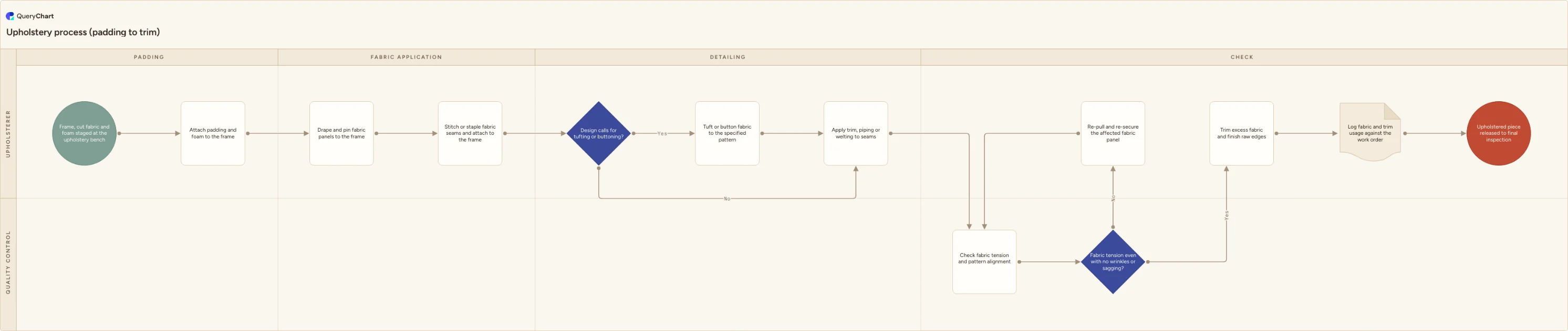
Task: Click the 'Upholstery process (padding to trim)' title
Action: pyautogui.click(x=83, y=32)
